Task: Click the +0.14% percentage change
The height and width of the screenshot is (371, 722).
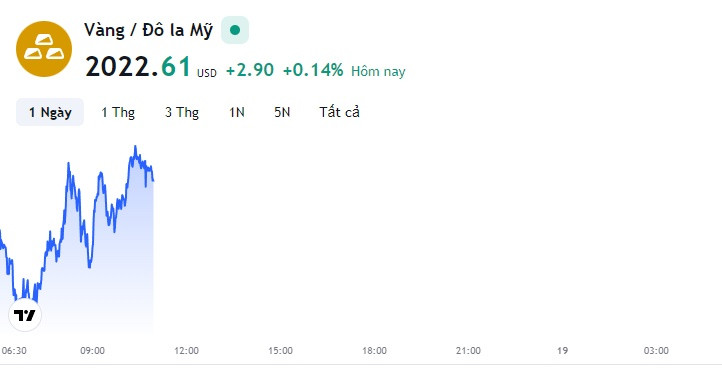Action: click(x=313, y=70)
